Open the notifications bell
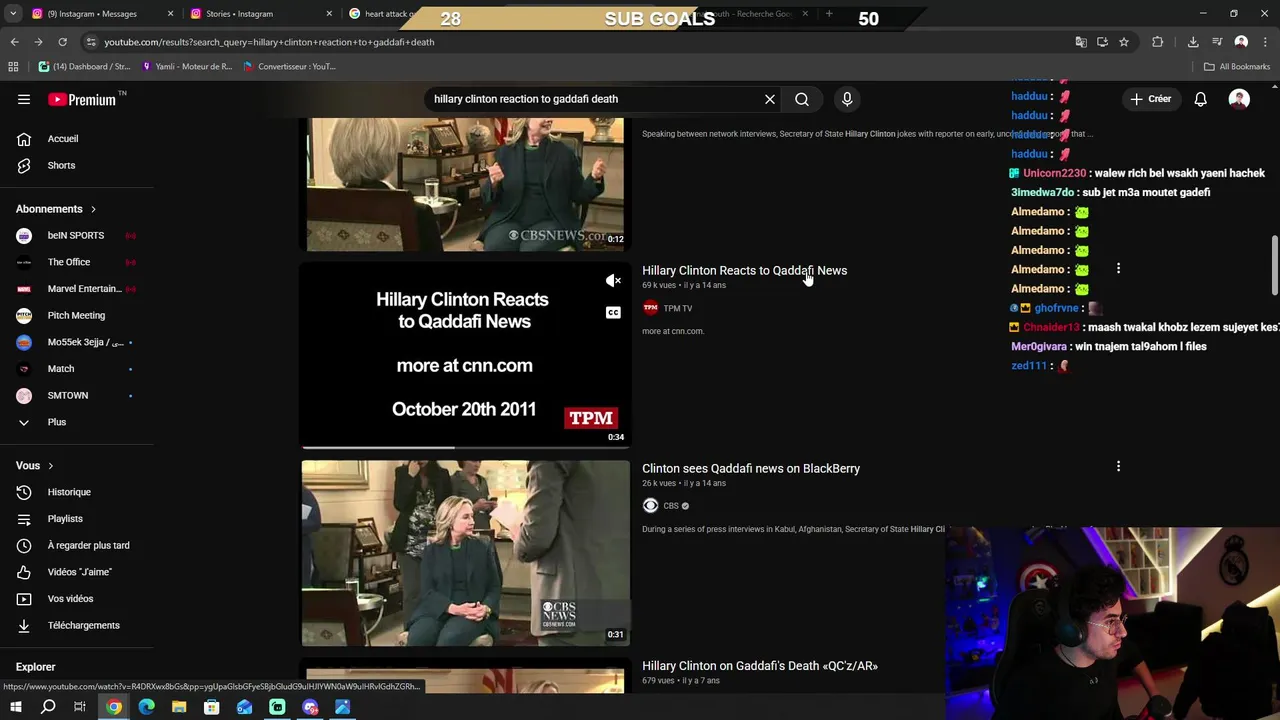 click(x=1200, y=99)
